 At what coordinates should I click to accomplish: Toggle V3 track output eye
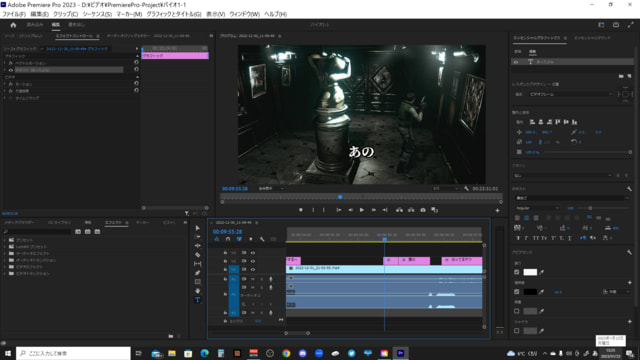[253, 253]
